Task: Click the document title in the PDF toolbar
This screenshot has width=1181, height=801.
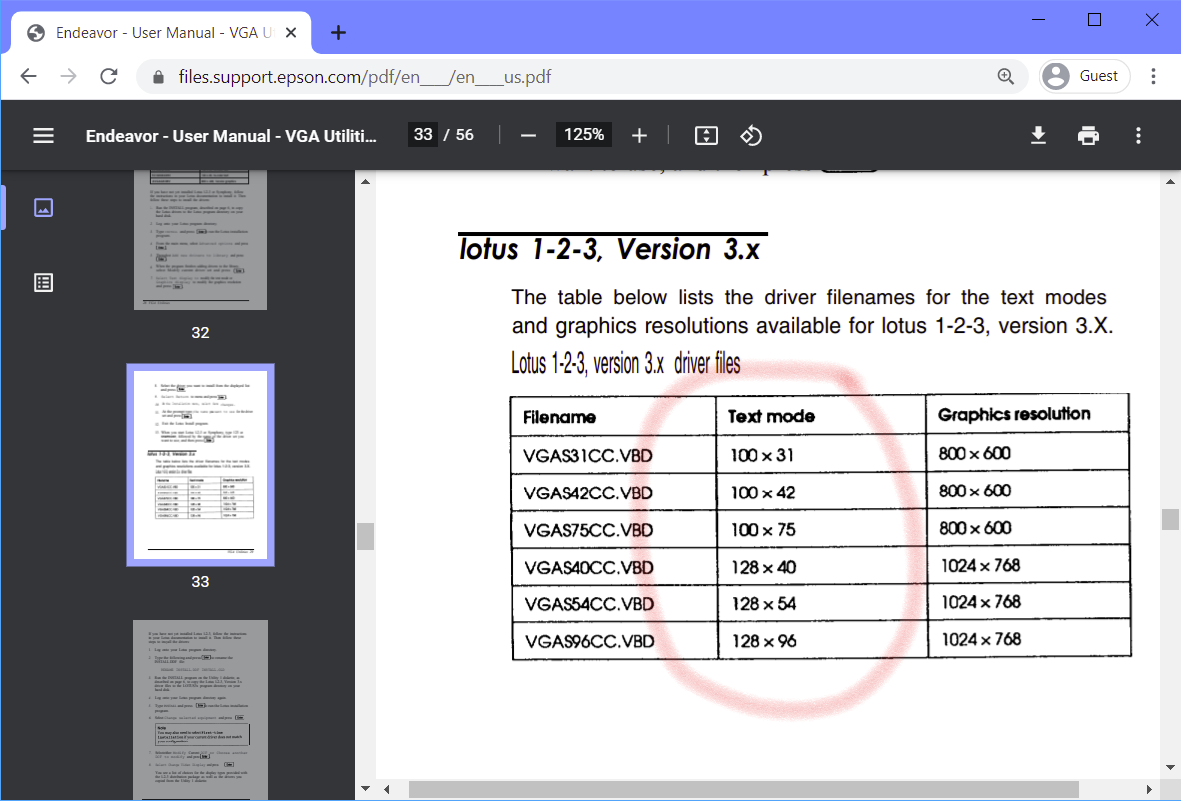Action: click(x=230, y=136)
